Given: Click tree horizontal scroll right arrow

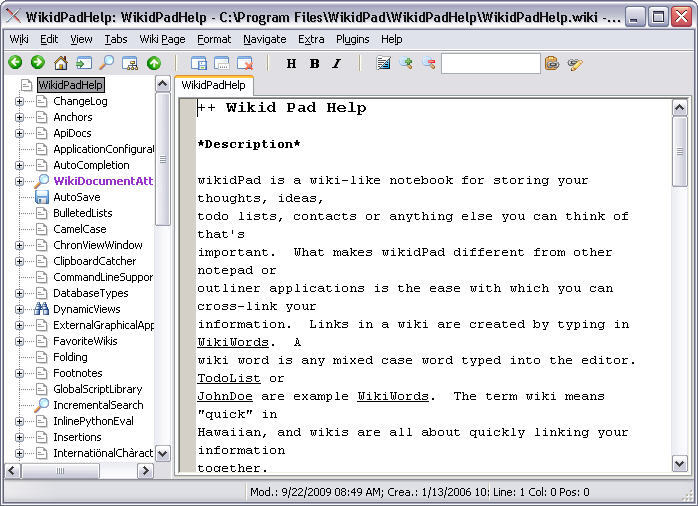Looking at the screenshot, I should pyautogui.click(x=145, y=470).
